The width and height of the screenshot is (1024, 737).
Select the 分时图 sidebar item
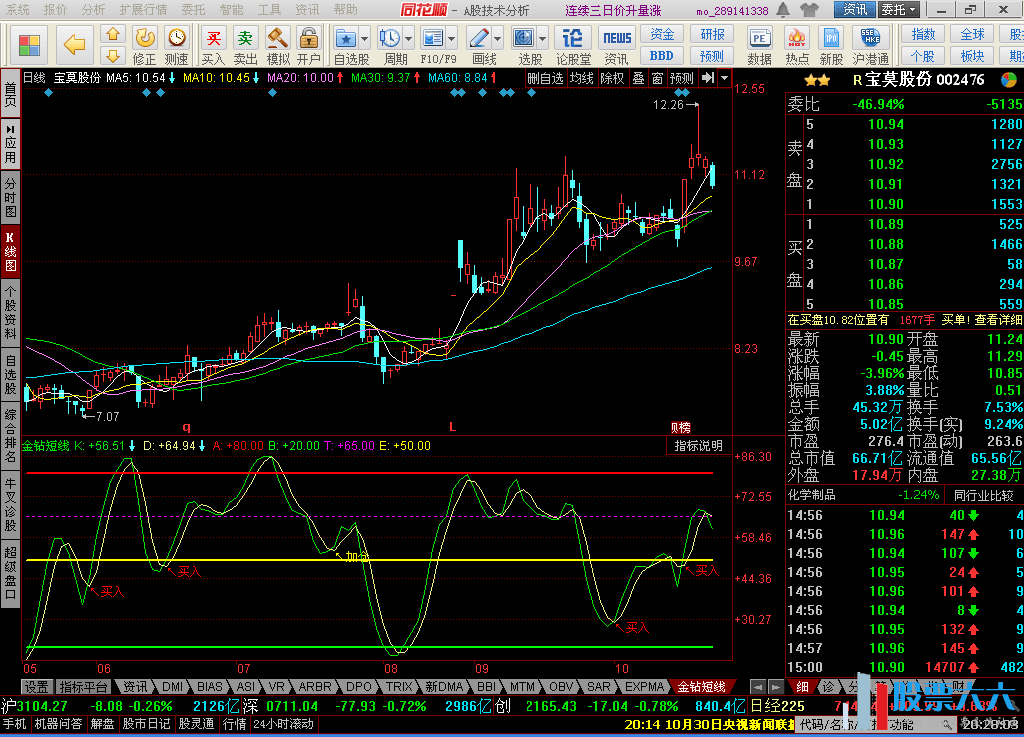pyautogui.click(x=10, y=198)
